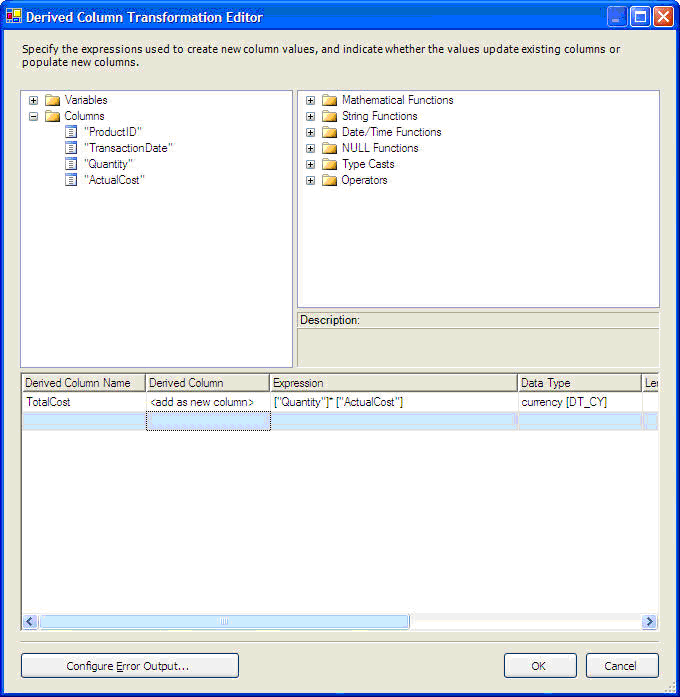Collapse the Columns tree node
Image resolution: width=680 pixels, height=697 pixels.
click(x=34, y=116)
